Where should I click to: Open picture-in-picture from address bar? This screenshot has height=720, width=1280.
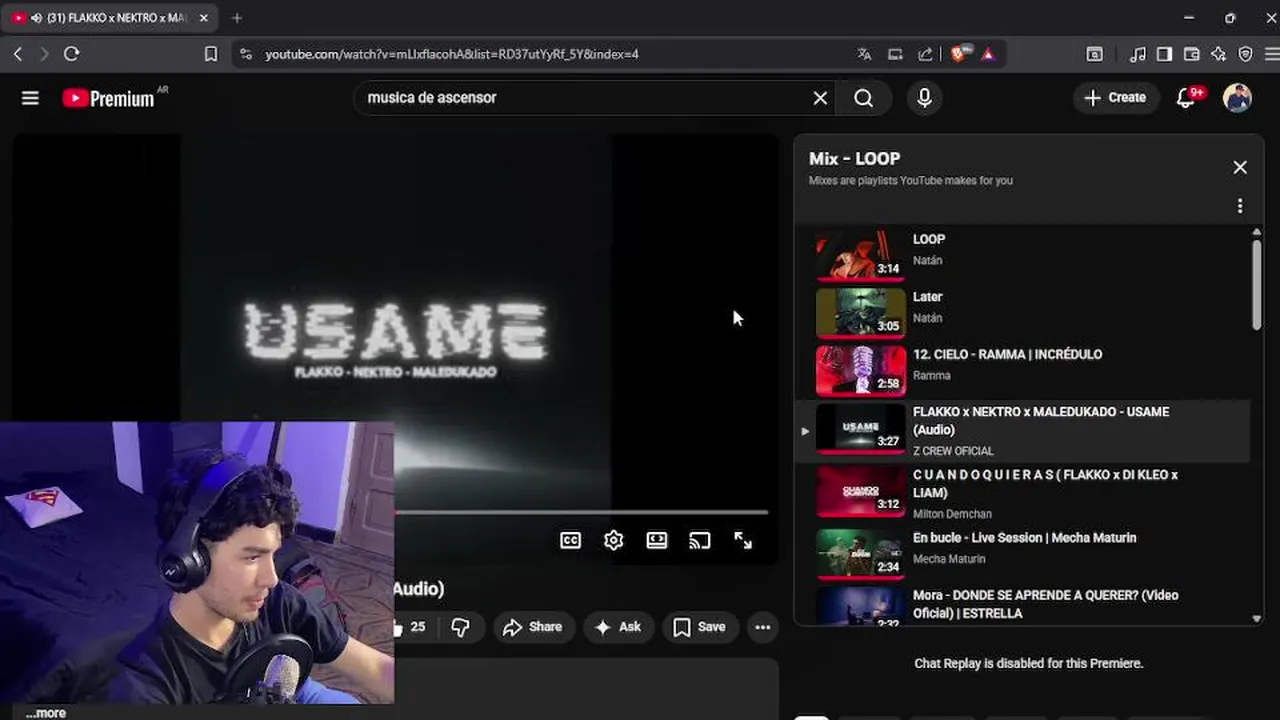pyautogui.click(x=895, y=54)
